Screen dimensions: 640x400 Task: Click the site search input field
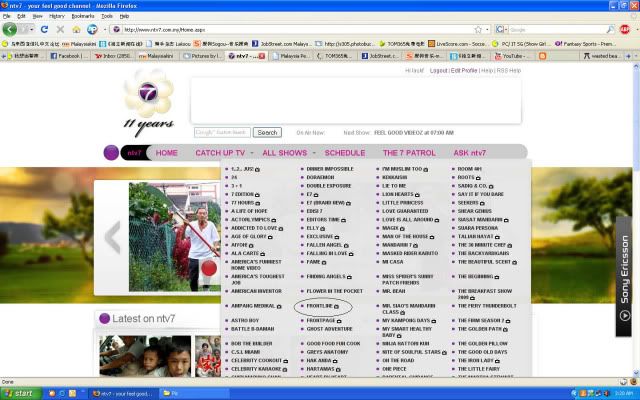pyautogui.click(x=222, y=133)
